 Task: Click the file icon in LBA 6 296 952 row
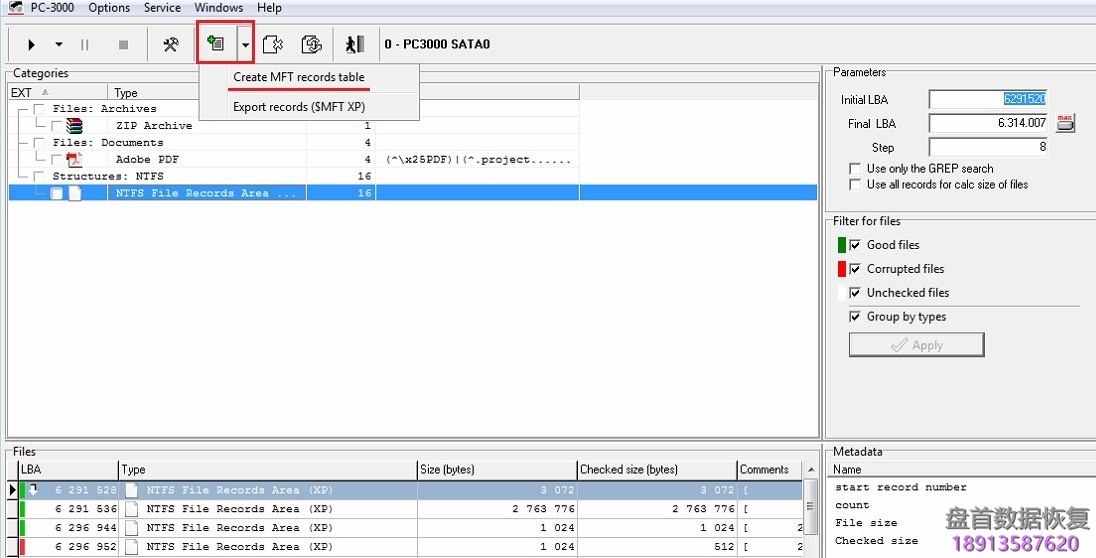[x=131, y=547]
